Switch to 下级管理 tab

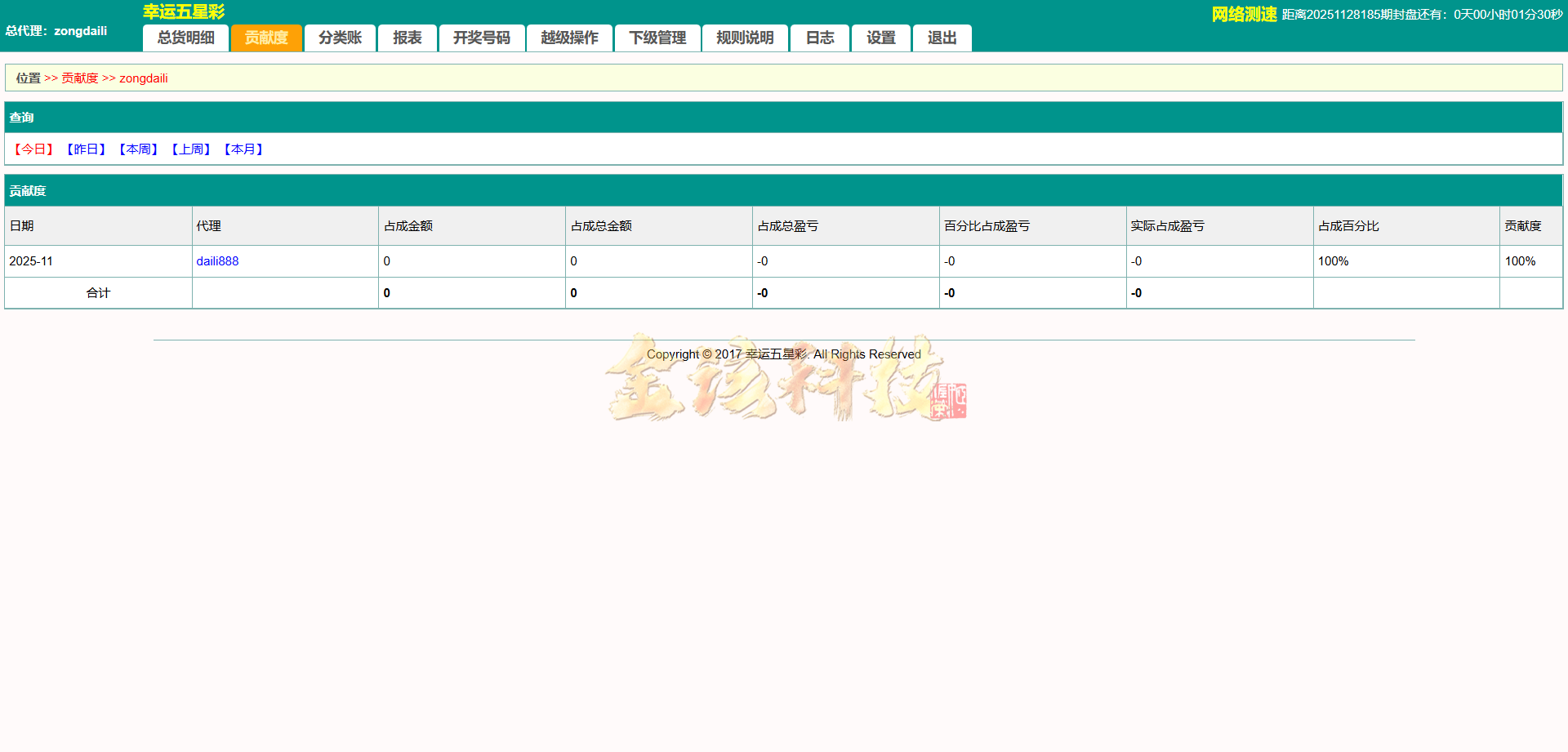coord(657,38)
